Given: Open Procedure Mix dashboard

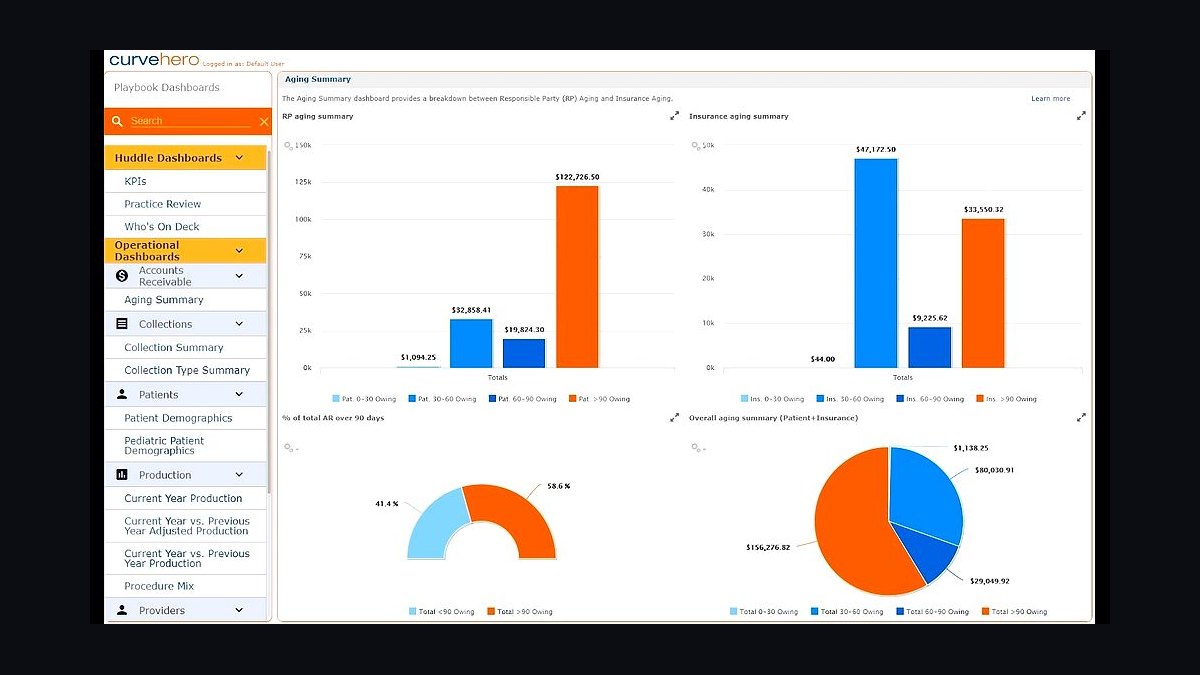Looking at the screenshot, I should [186, 586].
